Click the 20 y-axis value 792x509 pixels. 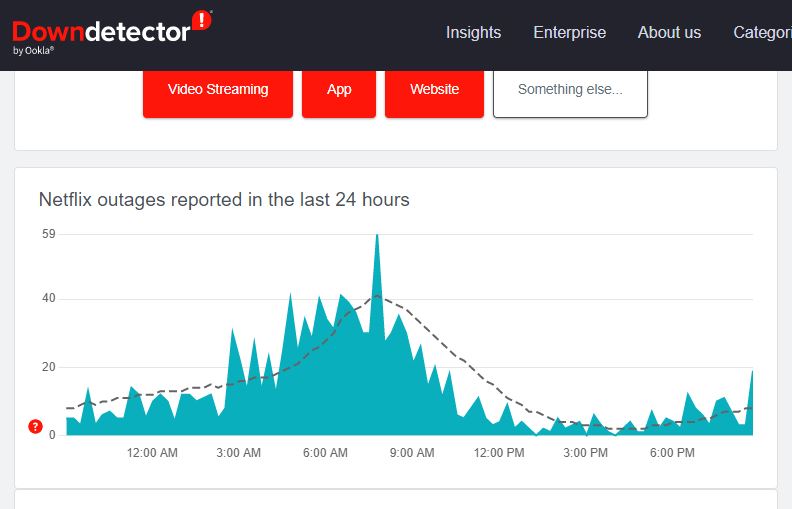pyautogui.click(x=48, y=367)
